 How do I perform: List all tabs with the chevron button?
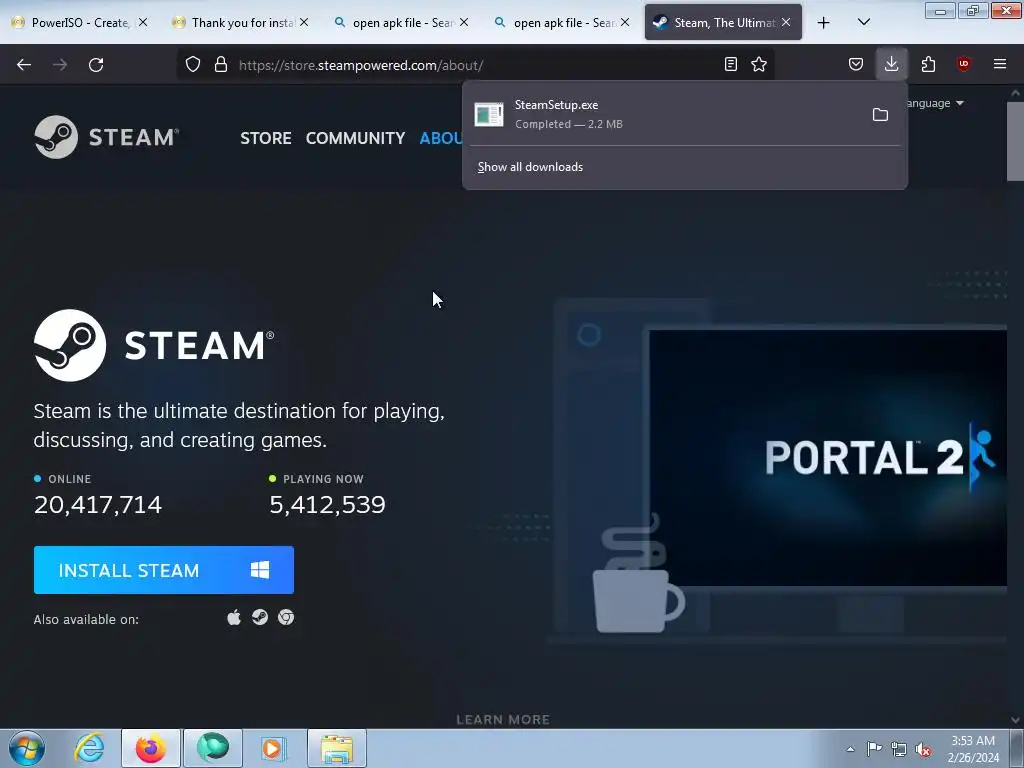(x=863, y=23)
